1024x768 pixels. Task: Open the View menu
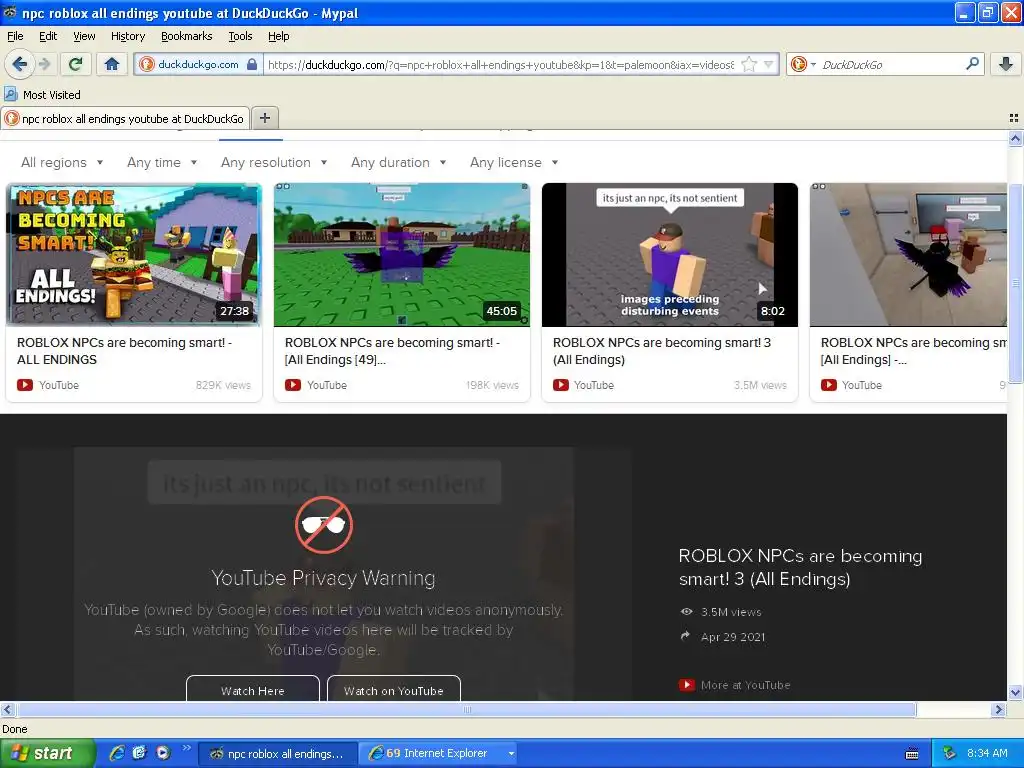point(84,36)
